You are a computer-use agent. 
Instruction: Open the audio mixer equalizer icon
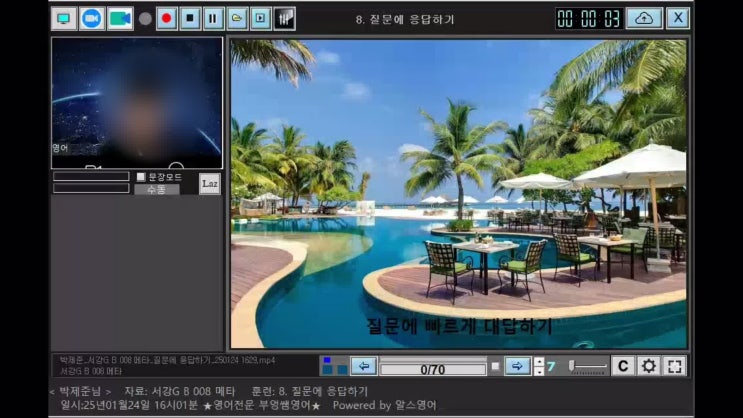click(x=284, y=18)
